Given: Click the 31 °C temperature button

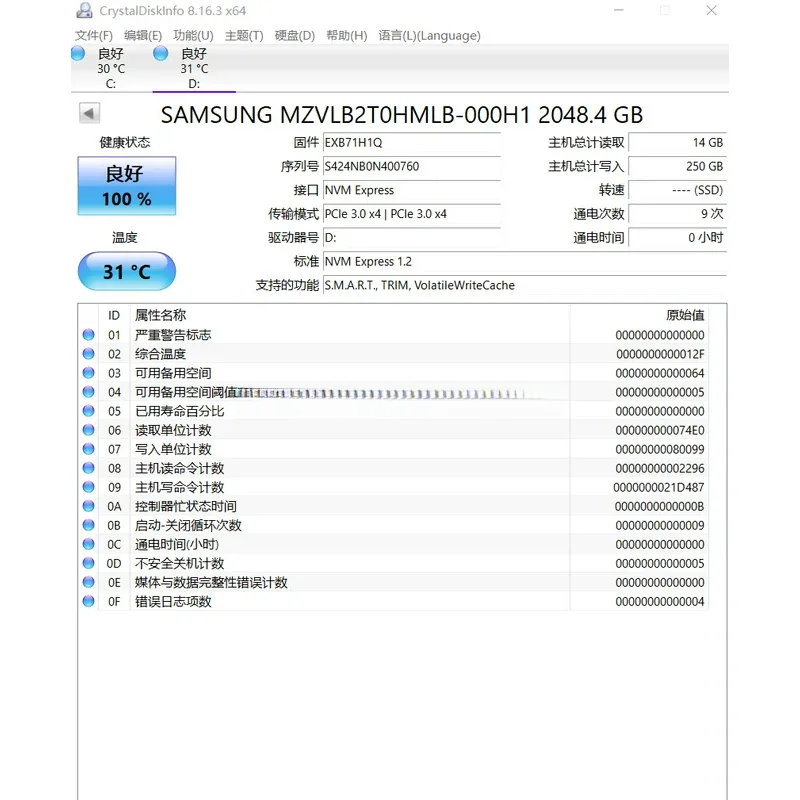Looking at the screenshot, I should (x=127, y=271).
